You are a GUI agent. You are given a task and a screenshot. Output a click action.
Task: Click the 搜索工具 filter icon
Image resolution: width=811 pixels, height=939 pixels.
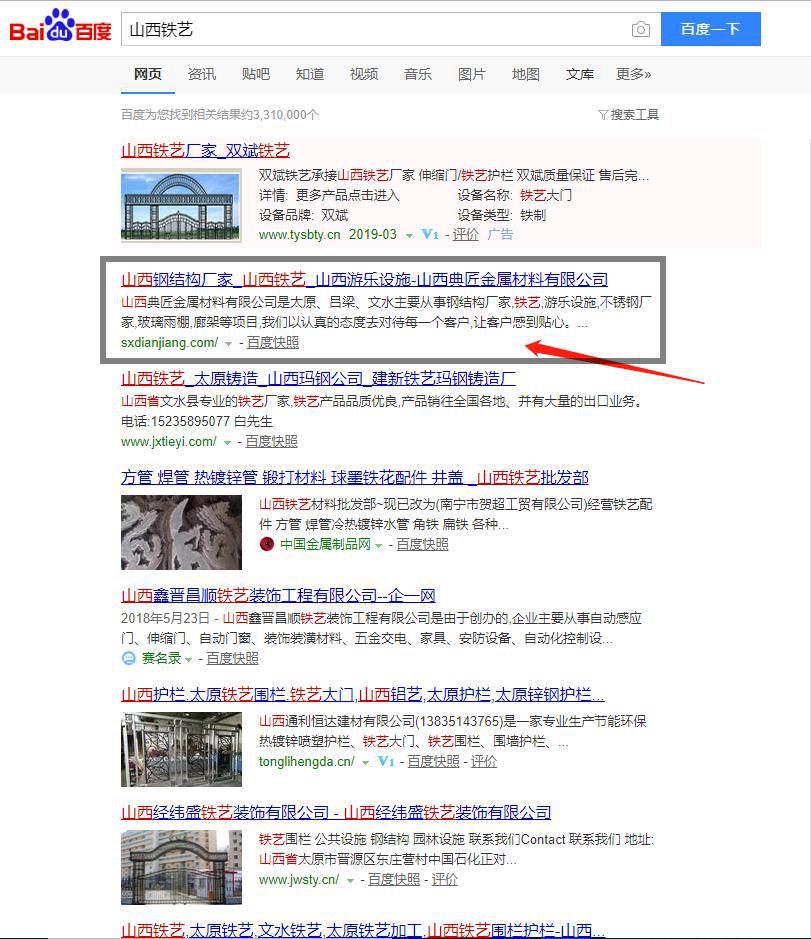tap(603, 114)
